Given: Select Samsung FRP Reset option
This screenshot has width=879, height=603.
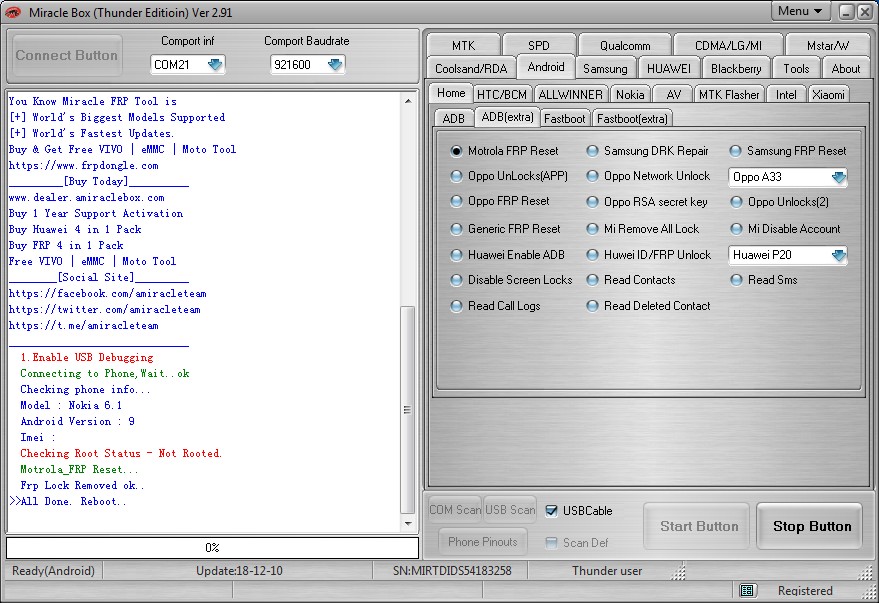Looking at the screenshot, I should 735,151.
